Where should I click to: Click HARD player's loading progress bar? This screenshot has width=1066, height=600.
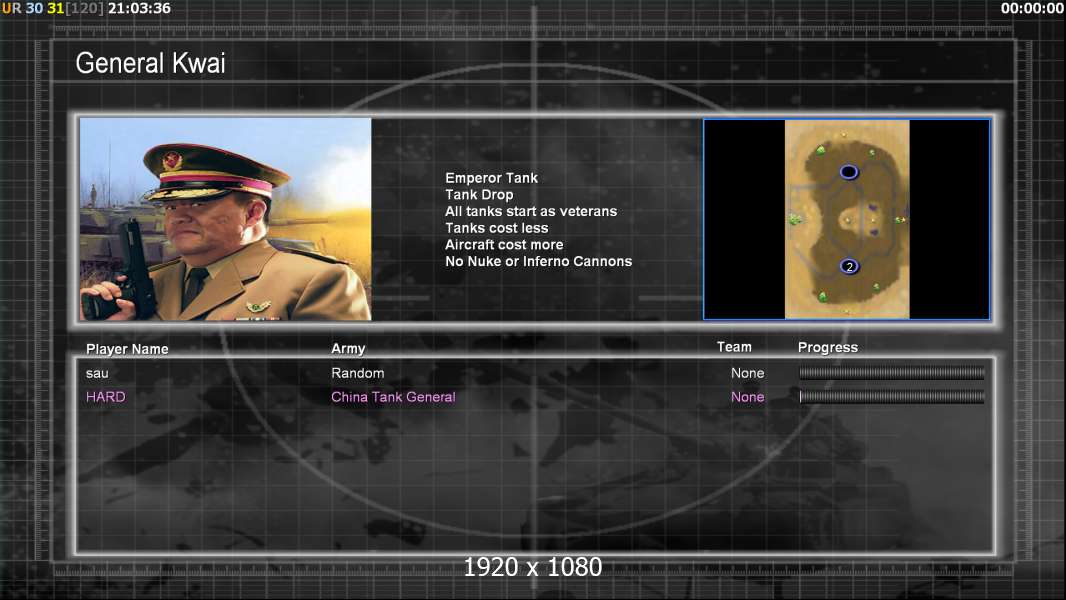click(x=892, y=396)
